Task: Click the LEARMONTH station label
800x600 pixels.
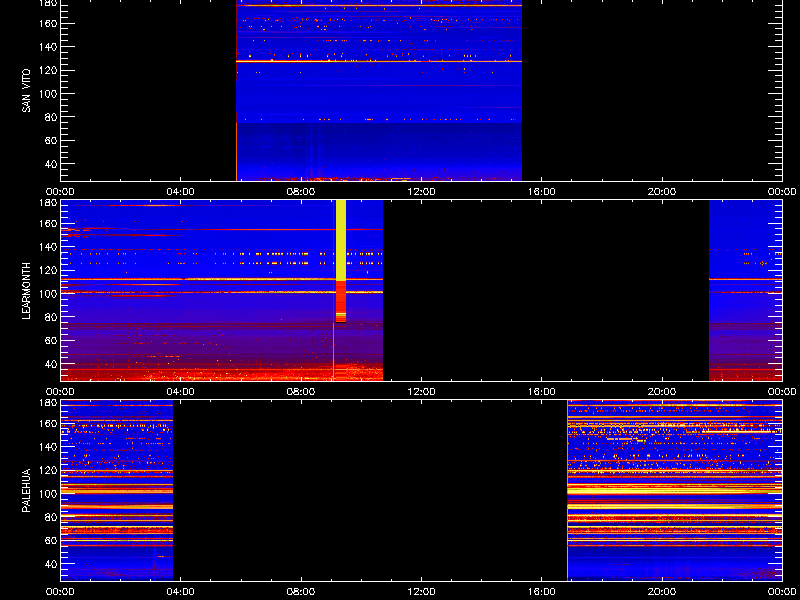Action: coord(26,291)
